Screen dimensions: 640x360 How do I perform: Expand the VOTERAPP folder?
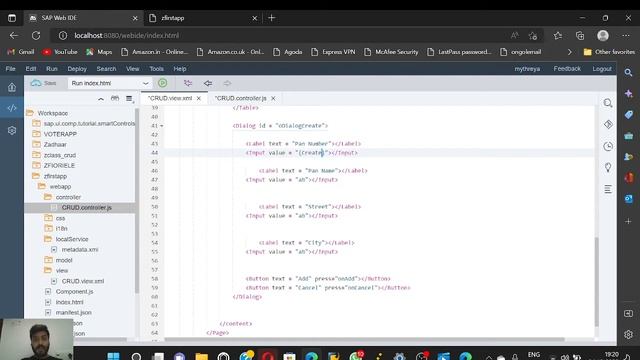[x=36, y=134]
